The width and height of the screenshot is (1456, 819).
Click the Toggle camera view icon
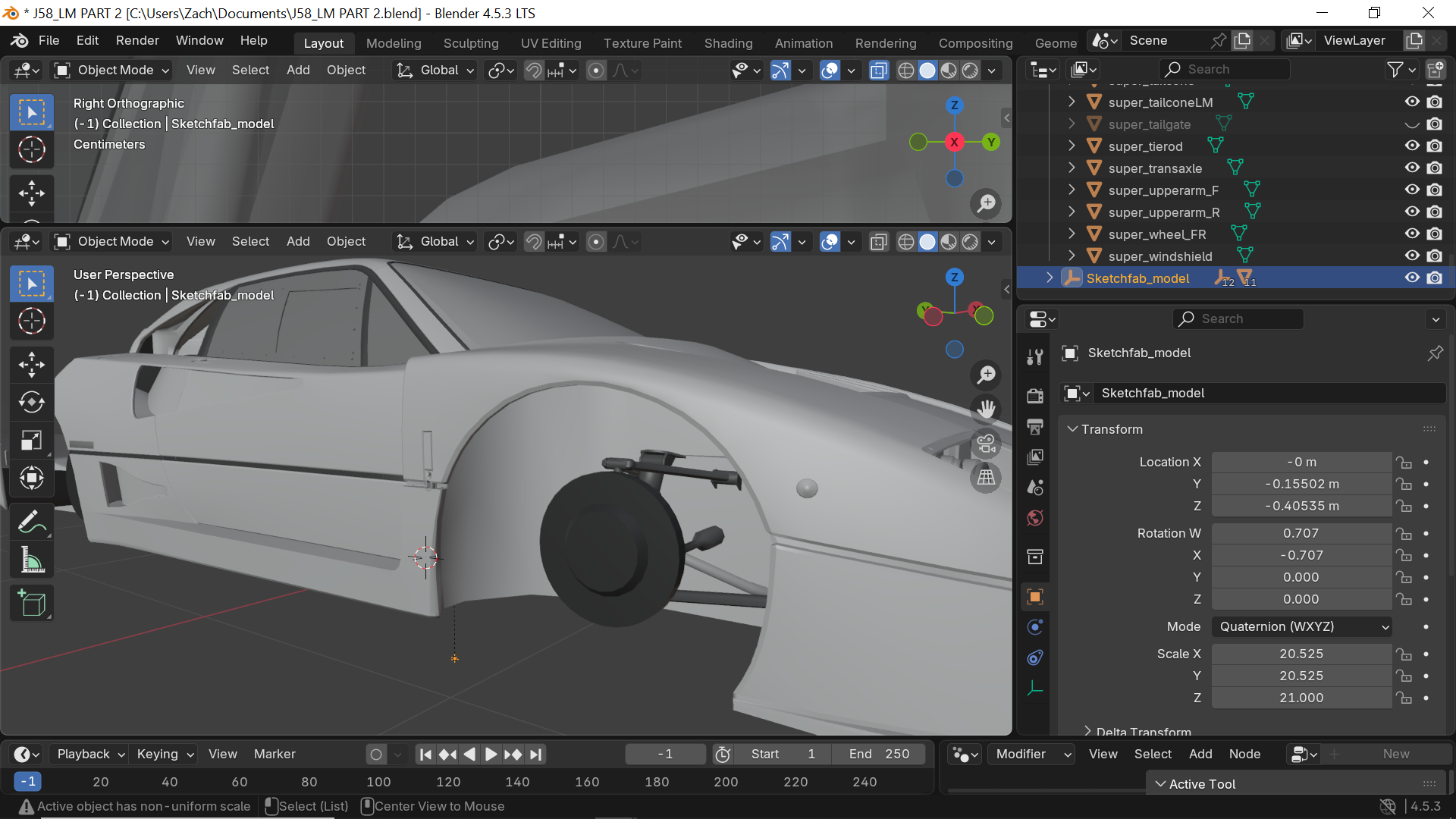pyautogui.click(x=986, y=444)
